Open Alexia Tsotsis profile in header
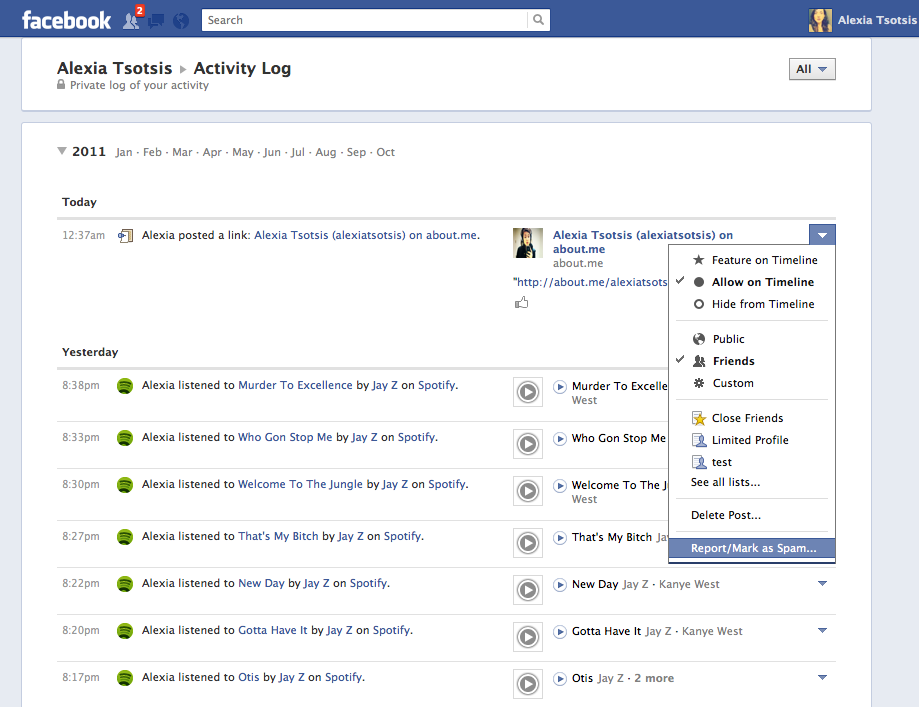The image size is (919, 707). click(863, 21)
